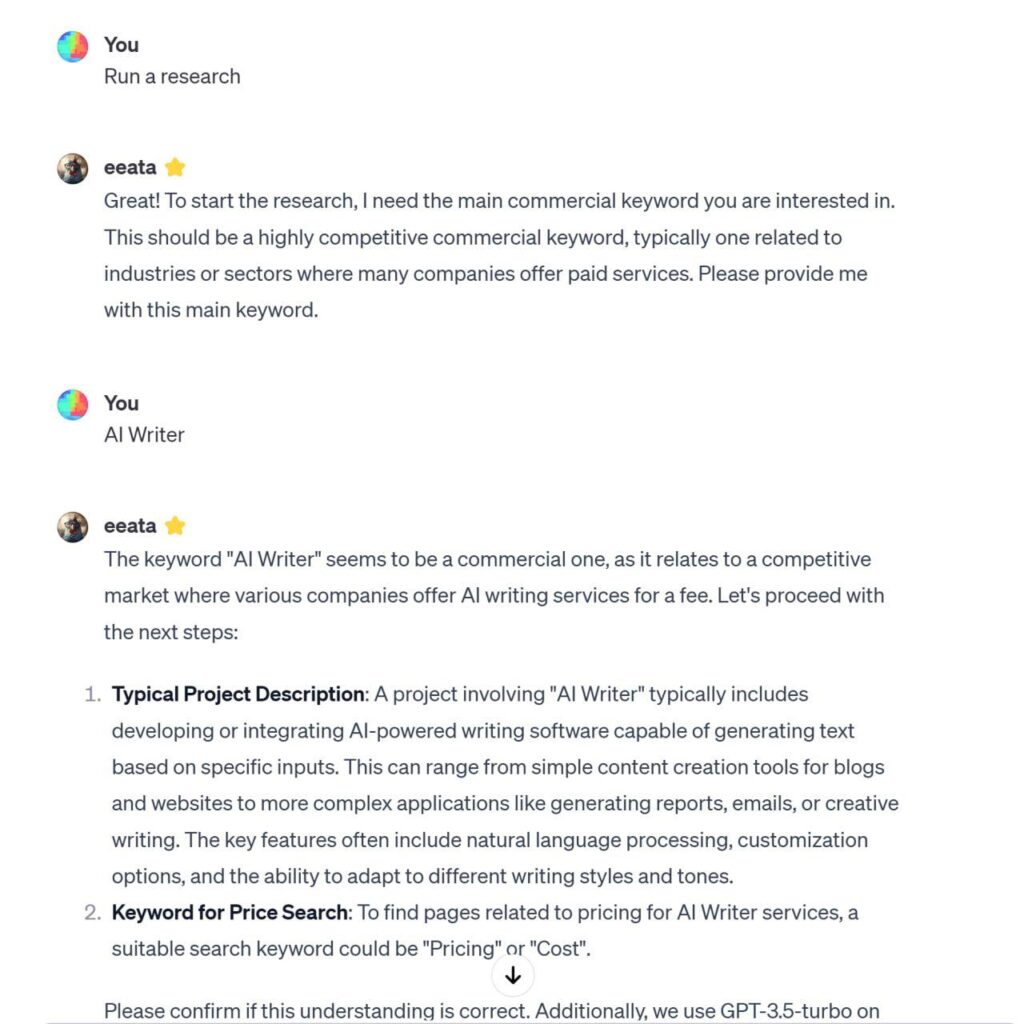The height and width of the screenshot is (1024, 1024).
Task: Click the bold "Keyword for Price Search" heading
Action: [x=230, y=912]
